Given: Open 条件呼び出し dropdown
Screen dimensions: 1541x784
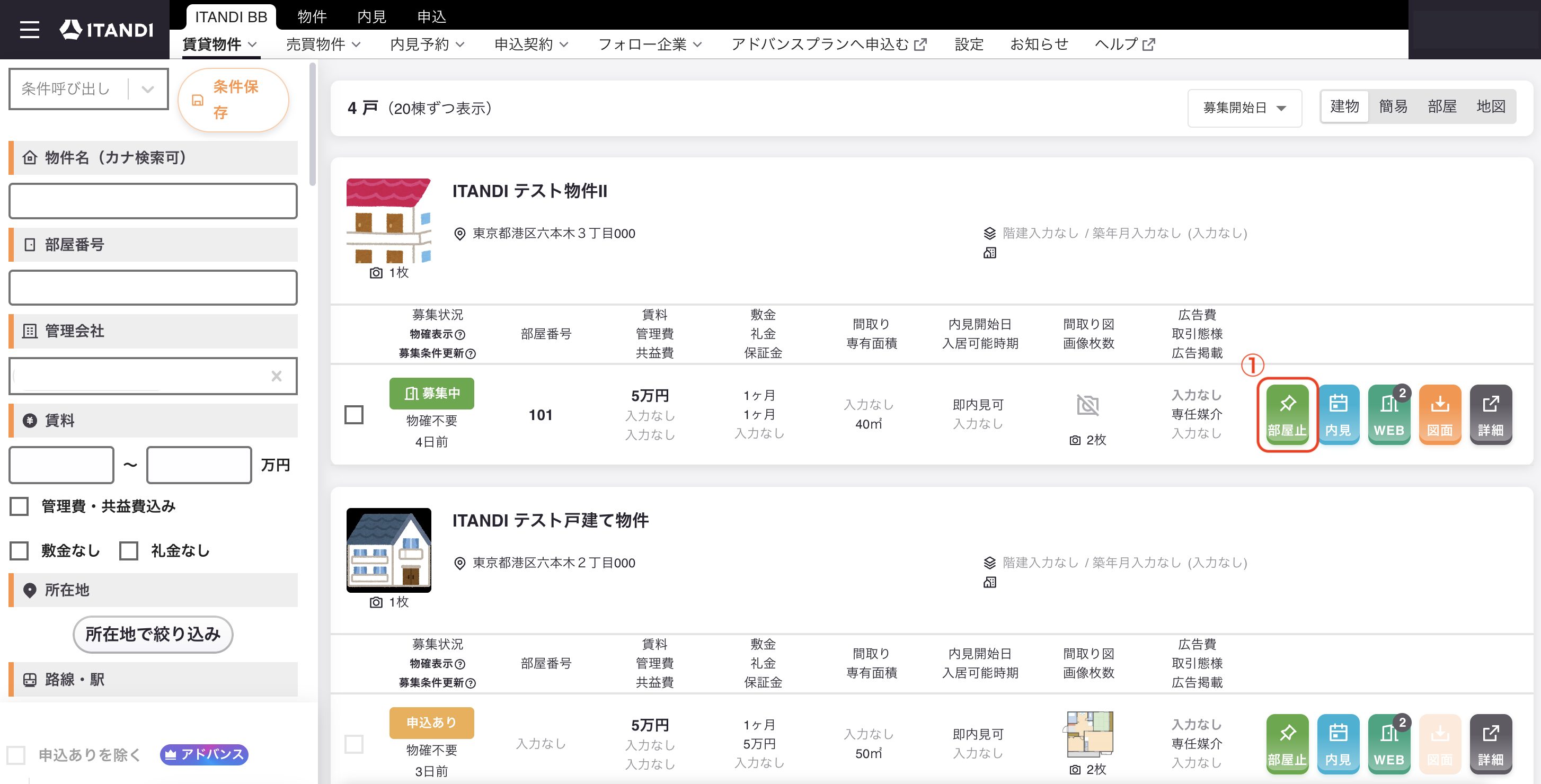Looking at the screenshot, I should [88, 89].
